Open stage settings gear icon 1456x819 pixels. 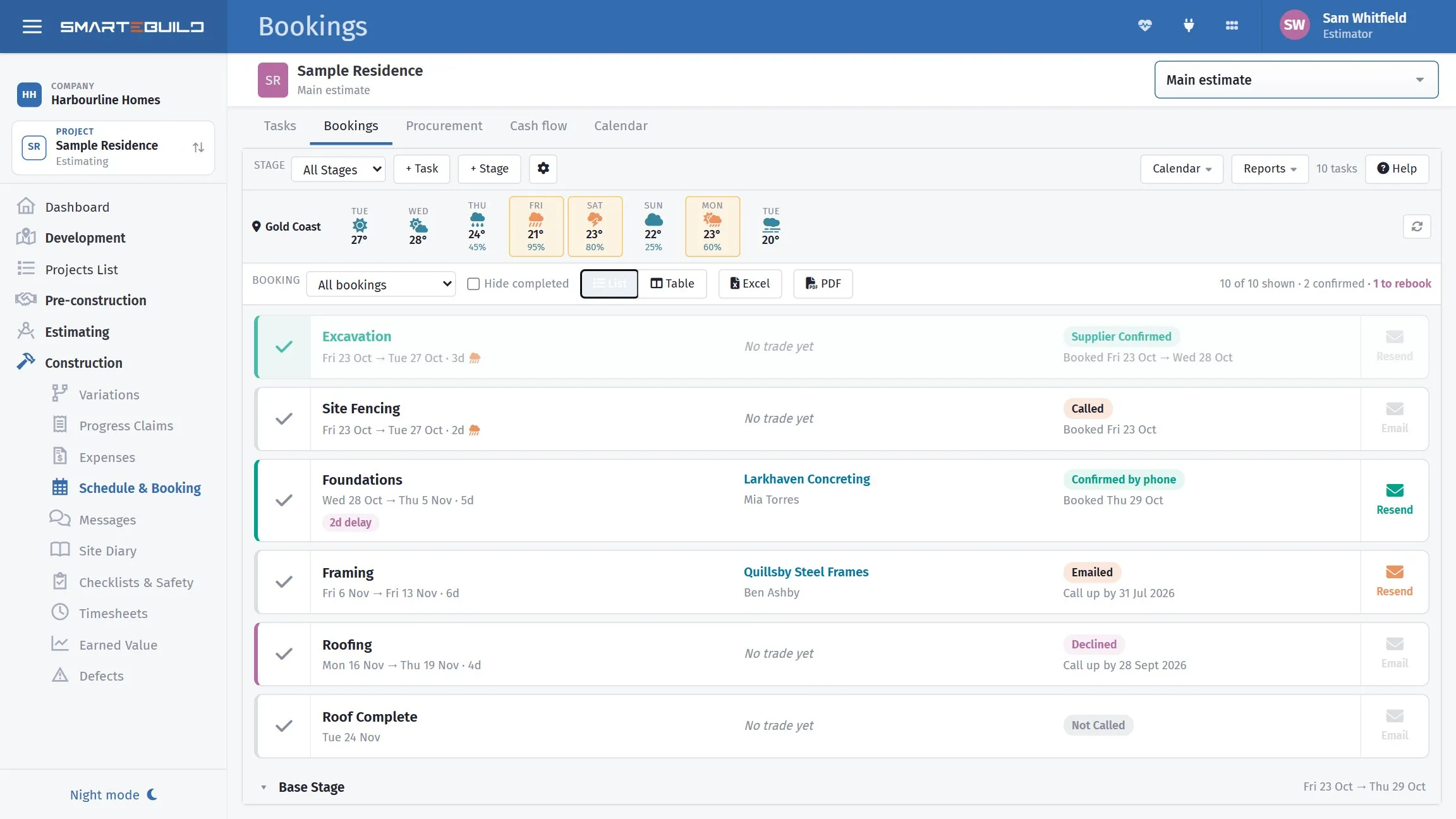543,168
